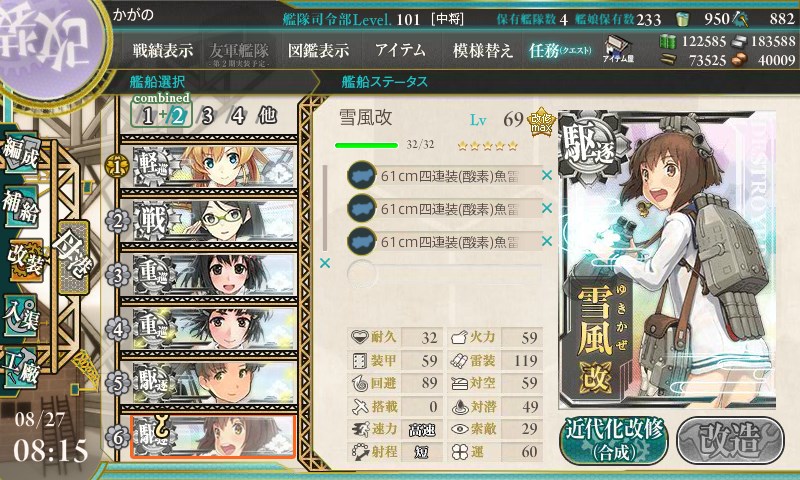Image resolution: width=800 pixels, height=480 pixels.
Task: Open the 戦績表示 records menu
Action: pyautogui.click(x=162, y=50)
